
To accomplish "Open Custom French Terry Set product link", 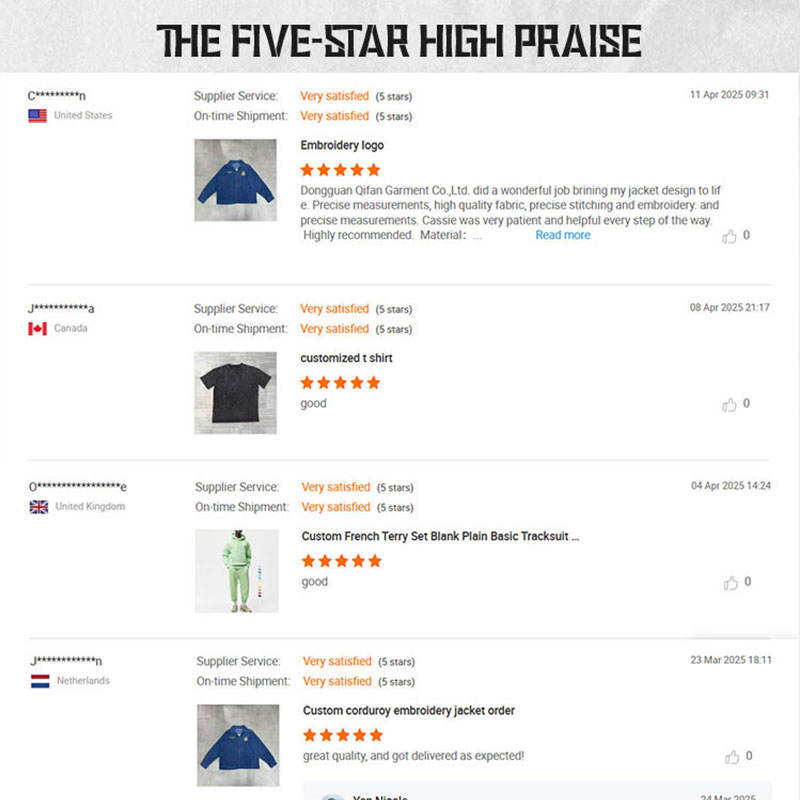I will pos(440,536).
